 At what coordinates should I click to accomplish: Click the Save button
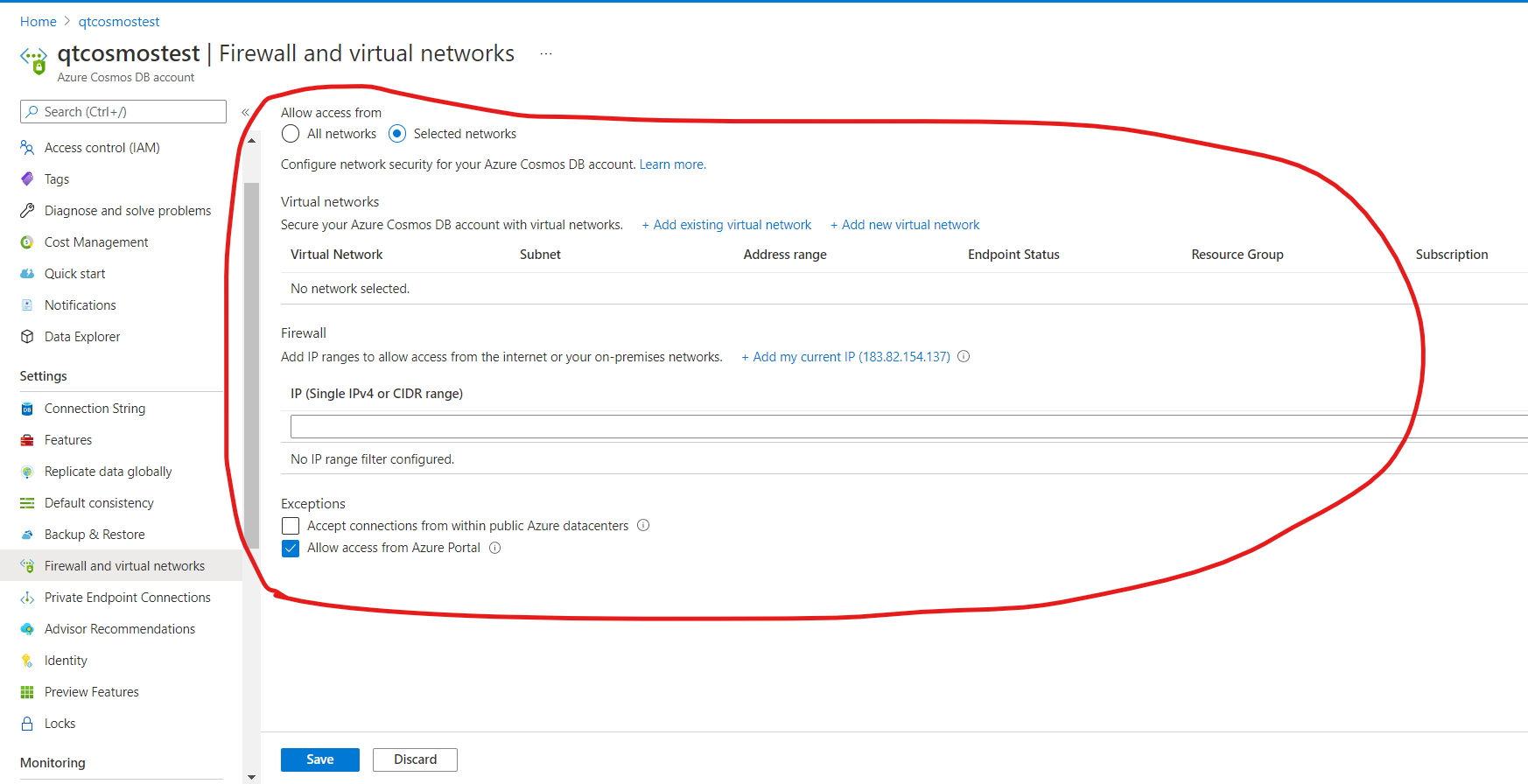pyautogui.click(x=319, y=759)
